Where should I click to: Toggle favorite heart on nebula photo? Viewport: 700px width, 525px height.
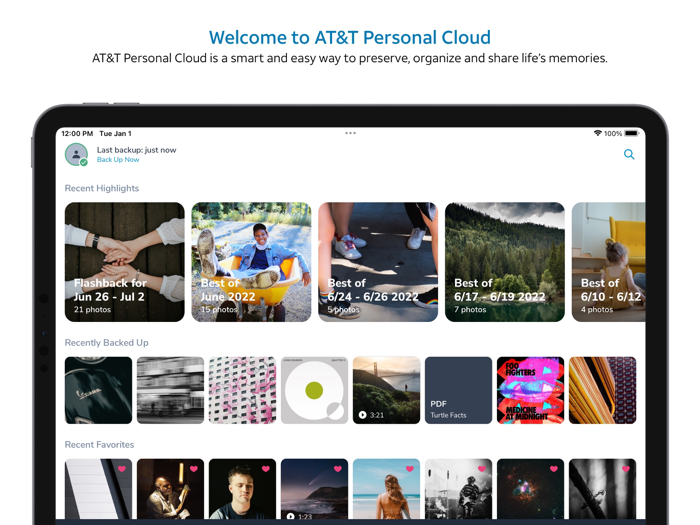point(554,469)
